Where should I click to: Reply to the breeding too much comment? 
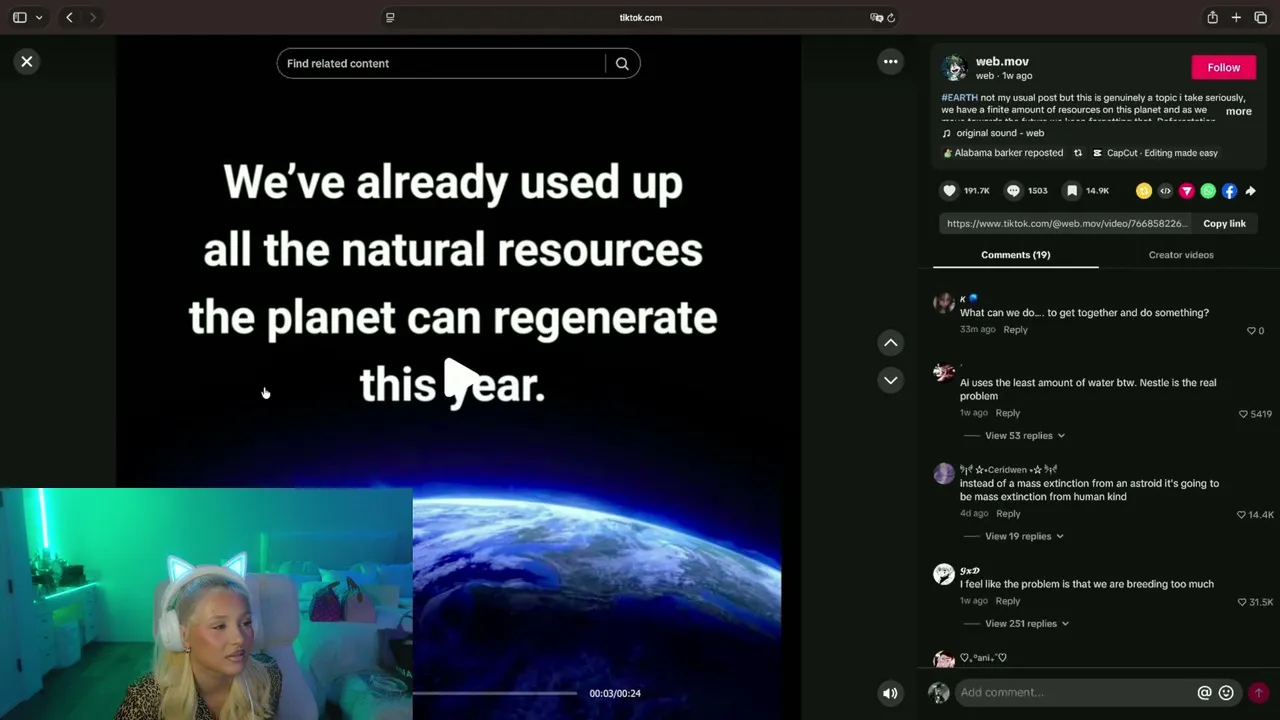point(1008,601)
